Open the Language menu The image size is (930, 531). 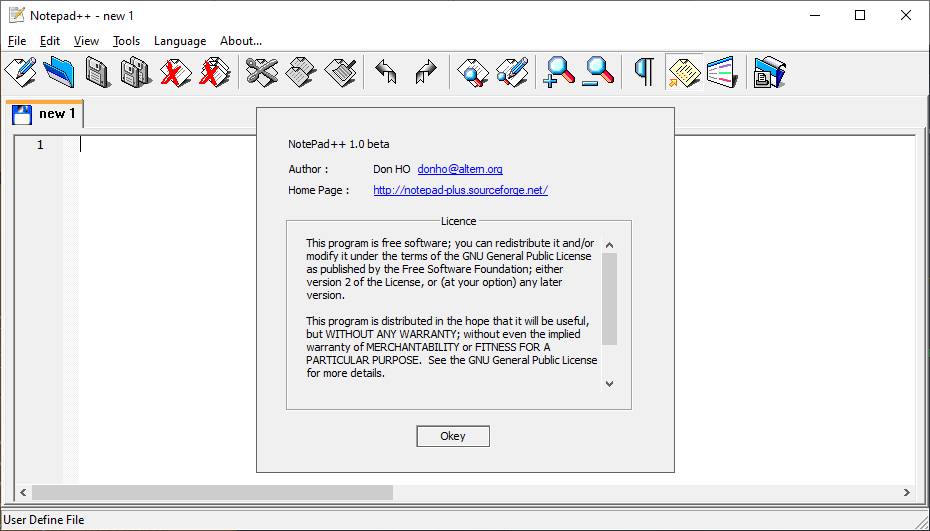tap(180, 41)
